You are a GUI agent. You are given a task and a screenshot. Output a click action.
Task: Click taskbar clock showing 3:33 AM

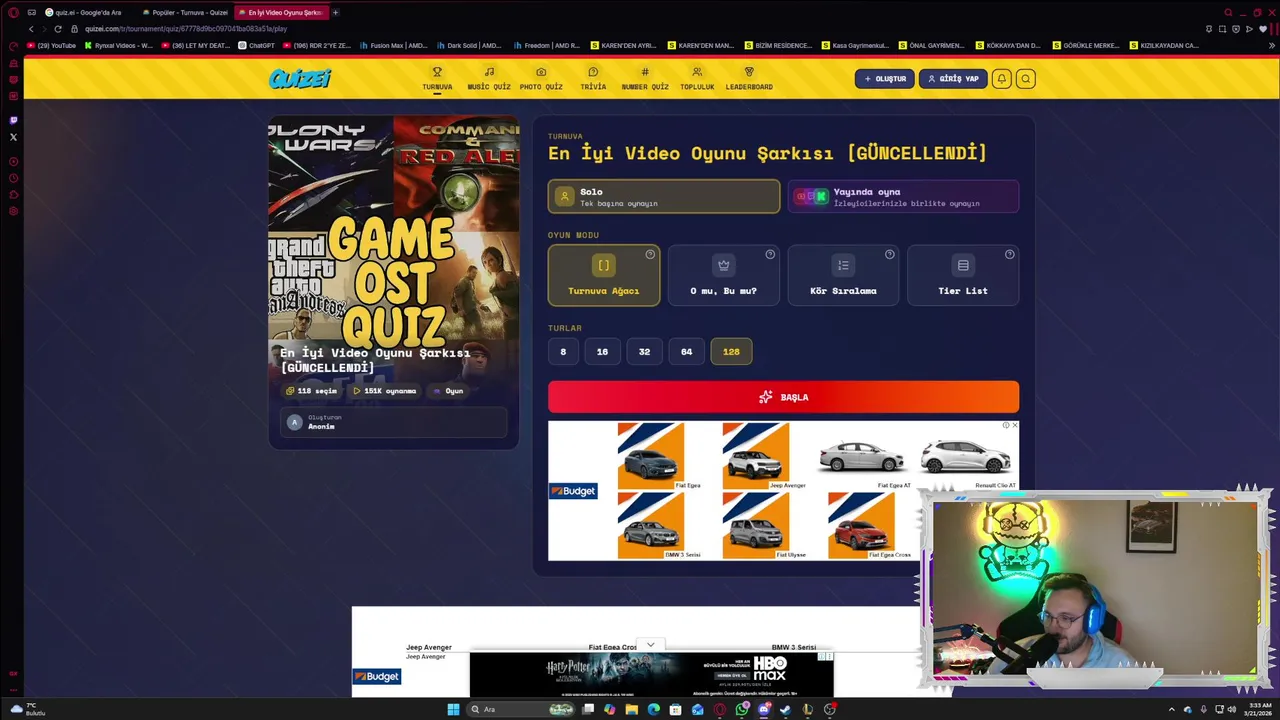[1258, 709]
